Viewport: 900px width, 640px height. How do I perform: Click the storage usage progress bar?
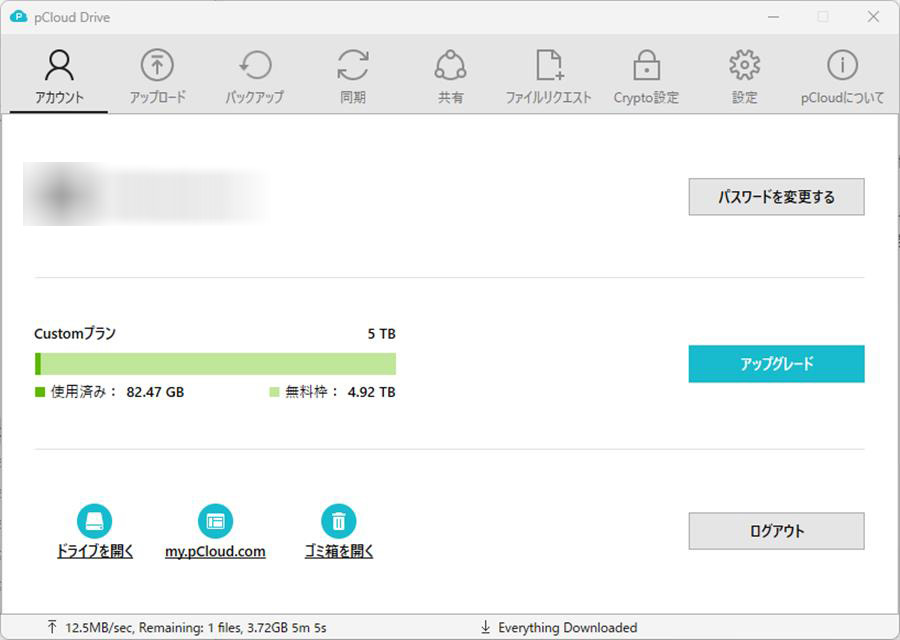[x=215, y=364]
